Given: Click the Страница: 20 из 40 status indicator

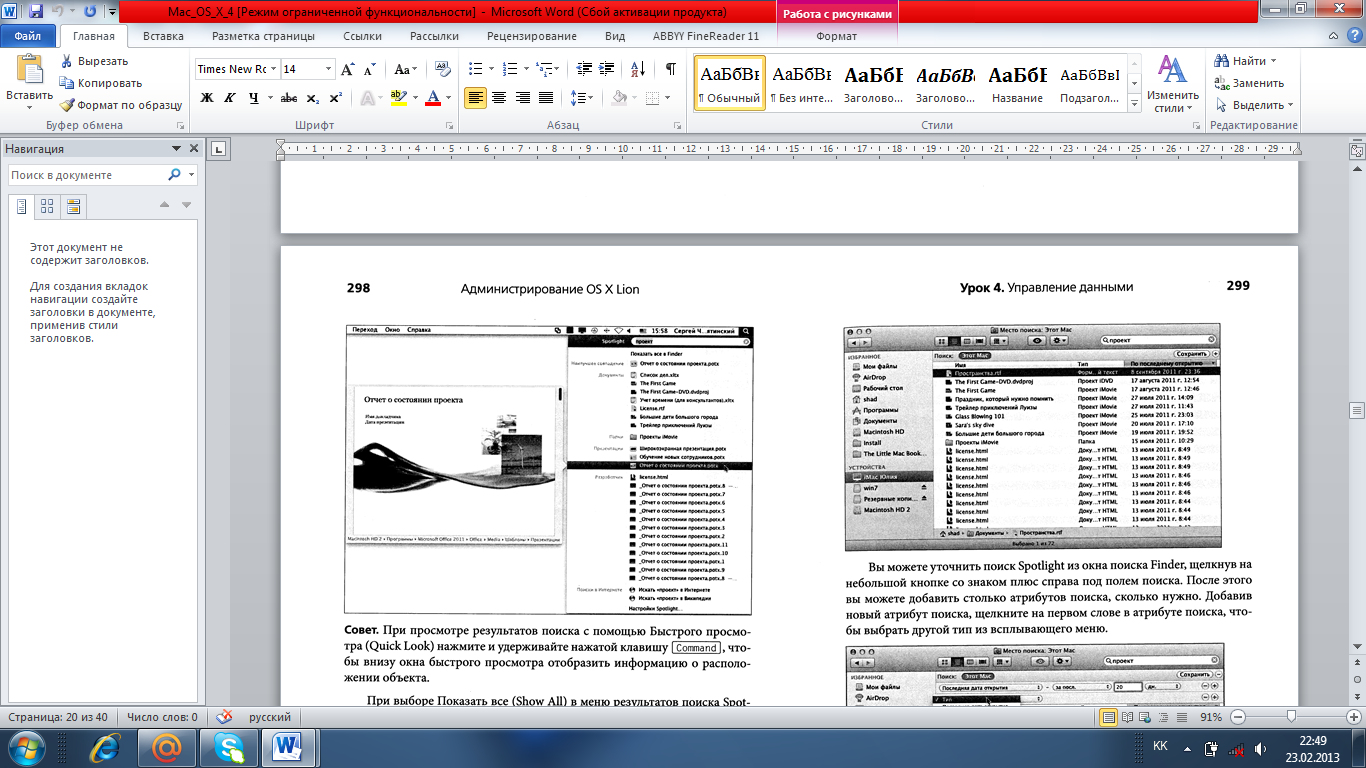Looking at the screenshot, I should [x=58, y=717].
